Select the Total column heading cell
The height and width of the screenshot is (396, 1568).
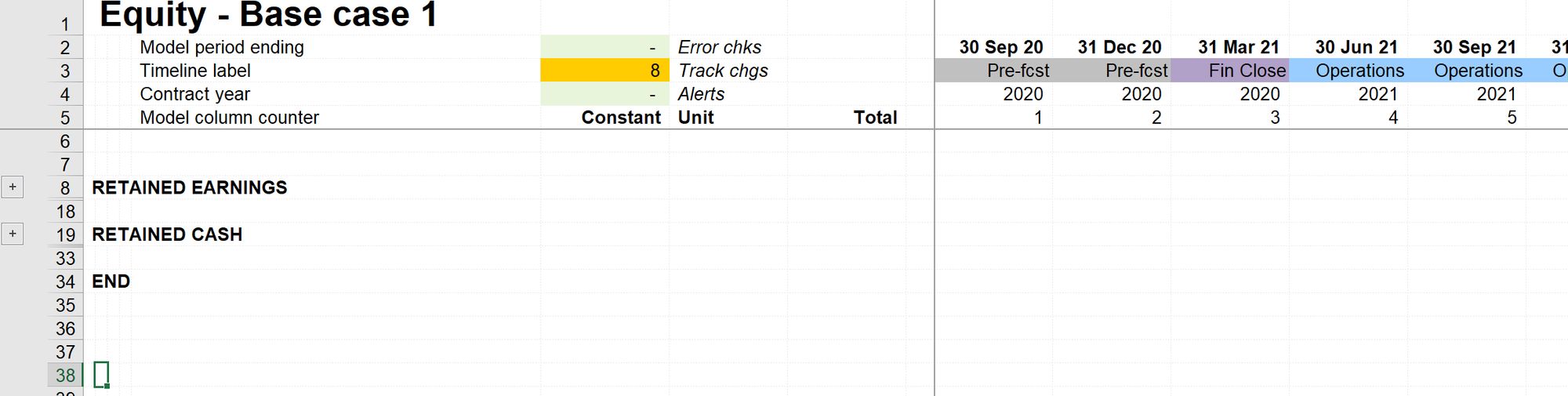(875, 118)
